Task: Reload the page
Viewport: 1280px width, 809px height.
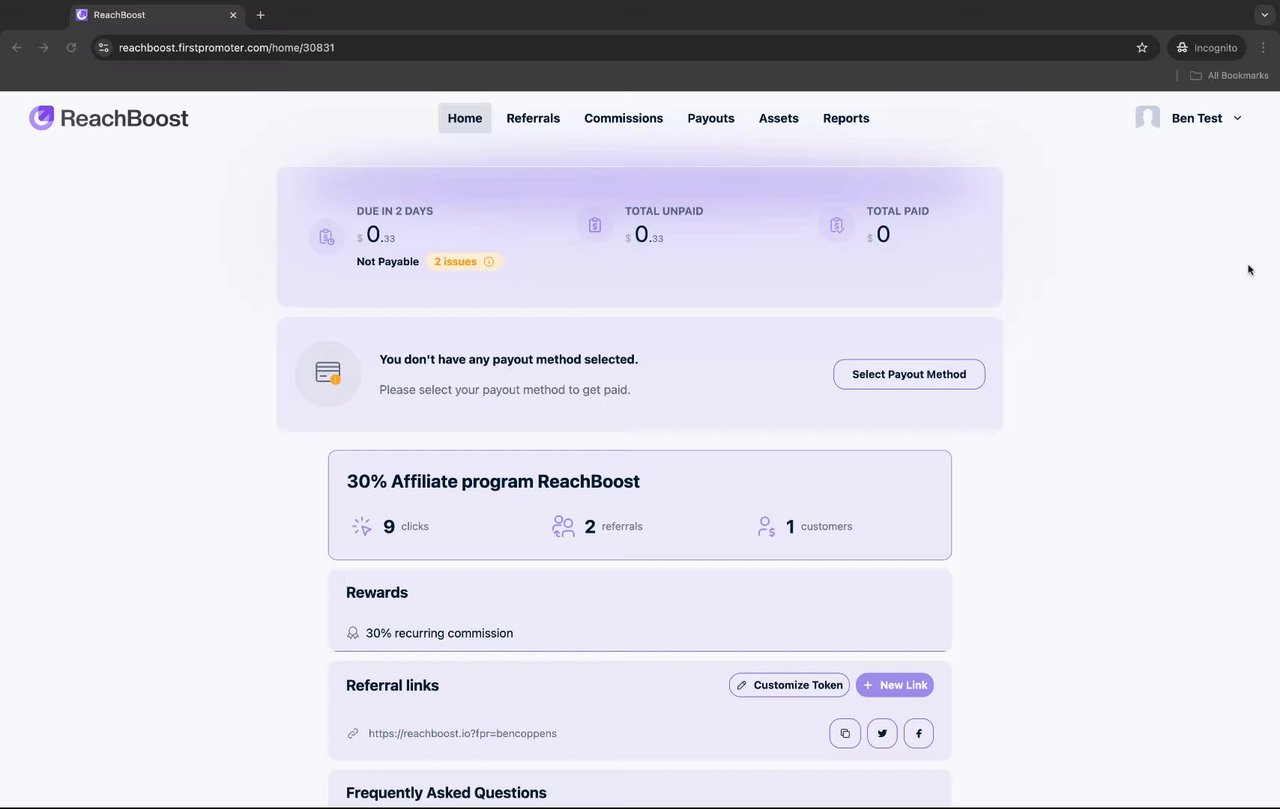Action: (71, 47)
